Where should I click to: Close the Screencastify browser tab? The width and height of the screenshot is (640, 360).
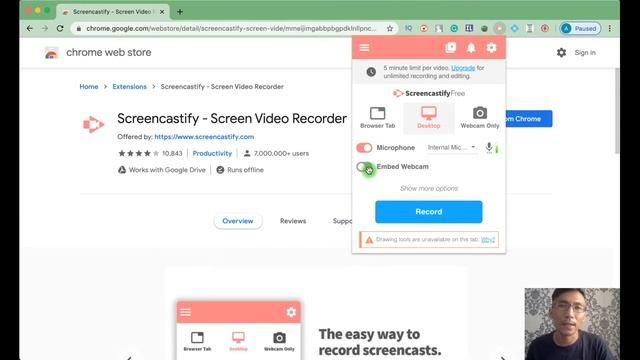tap(162, 12)
